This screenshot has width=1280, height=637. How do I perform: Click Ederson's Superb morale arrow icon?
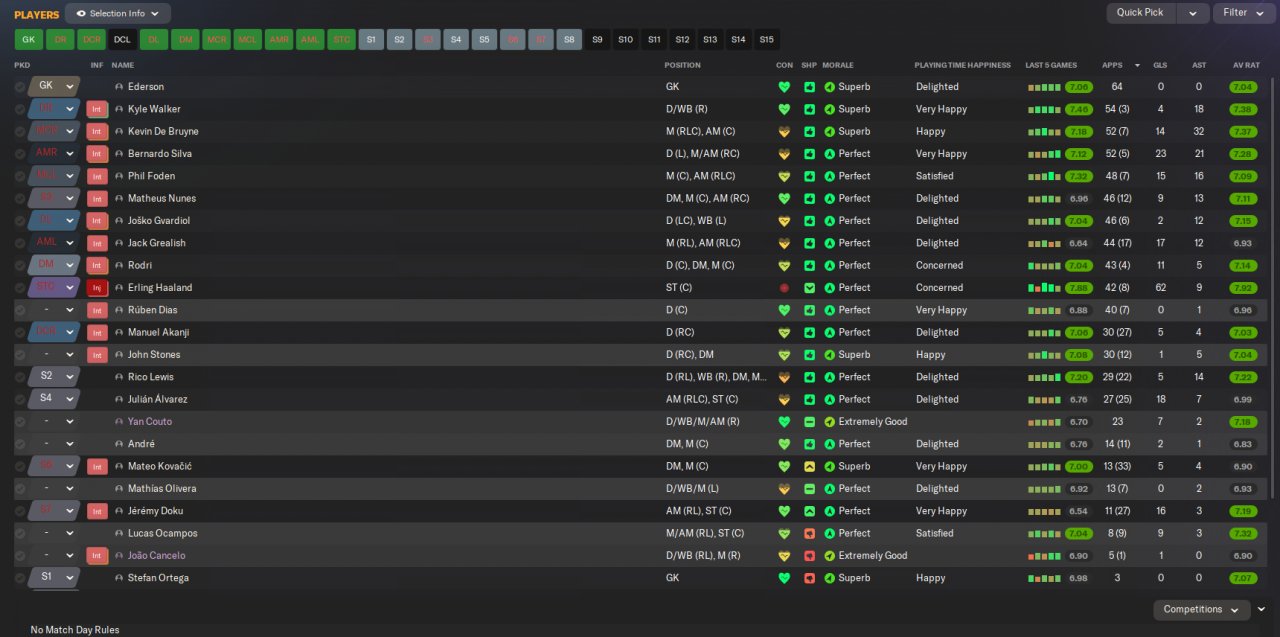tap(829, 87)
